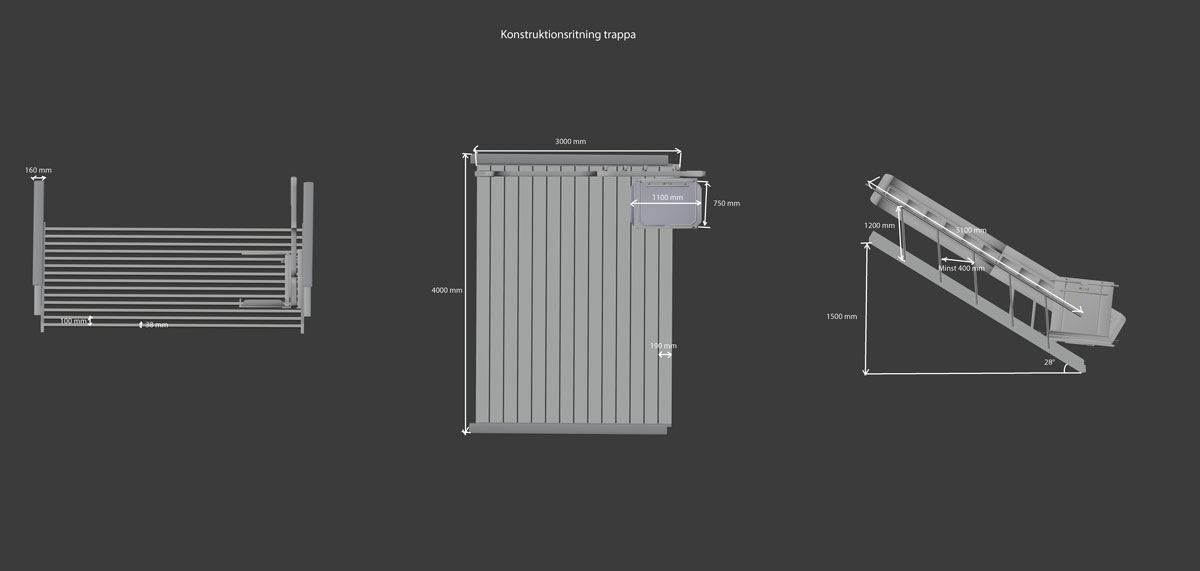Select the 1500 mm rise height label
The width and height of the screenshot is (1200, 571).
(x=842, y=316)
